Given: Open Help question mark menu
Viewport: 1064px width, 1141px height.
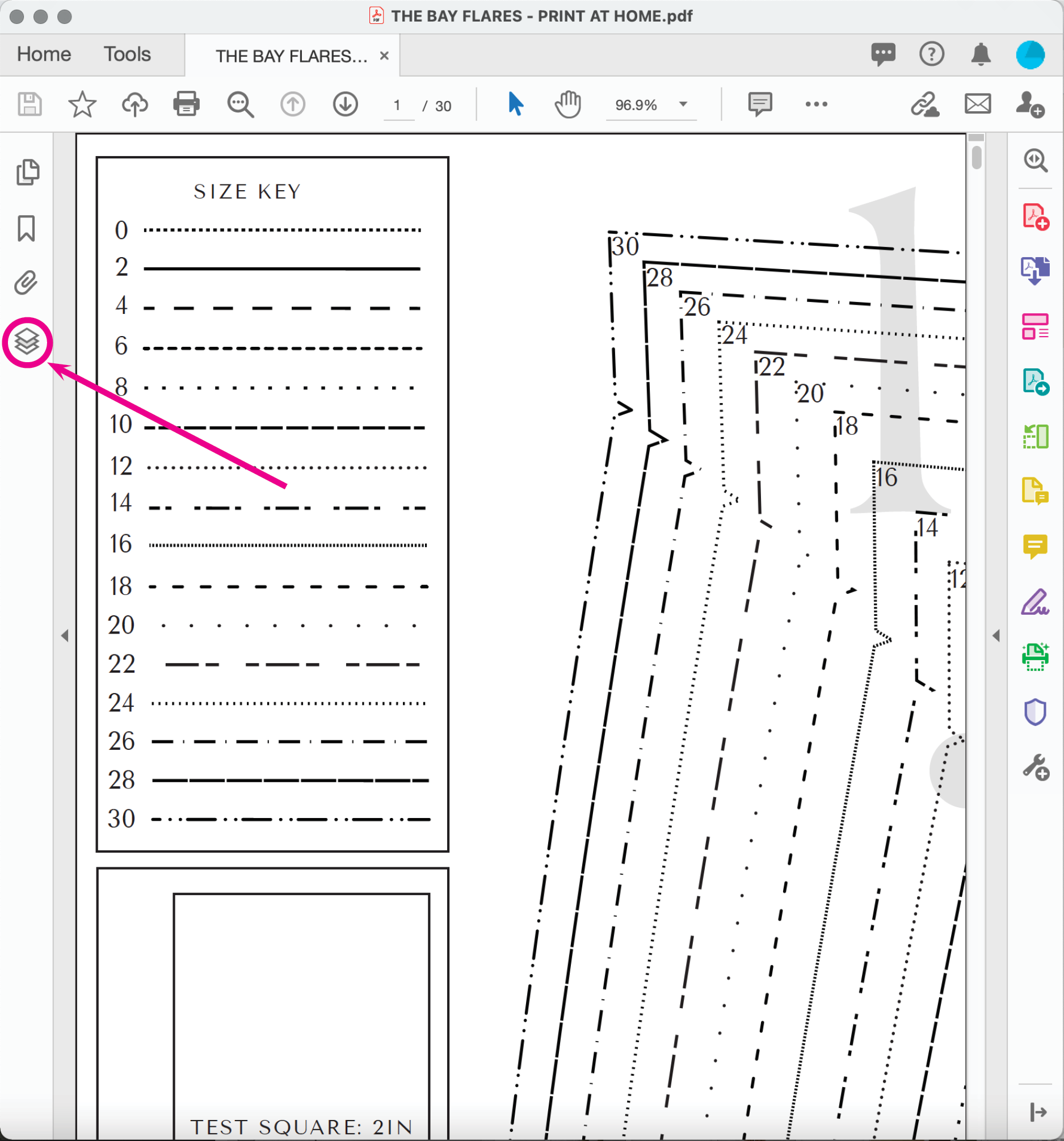Looking at the screenshot, I should pyautogui.click(x=931, y=54).
